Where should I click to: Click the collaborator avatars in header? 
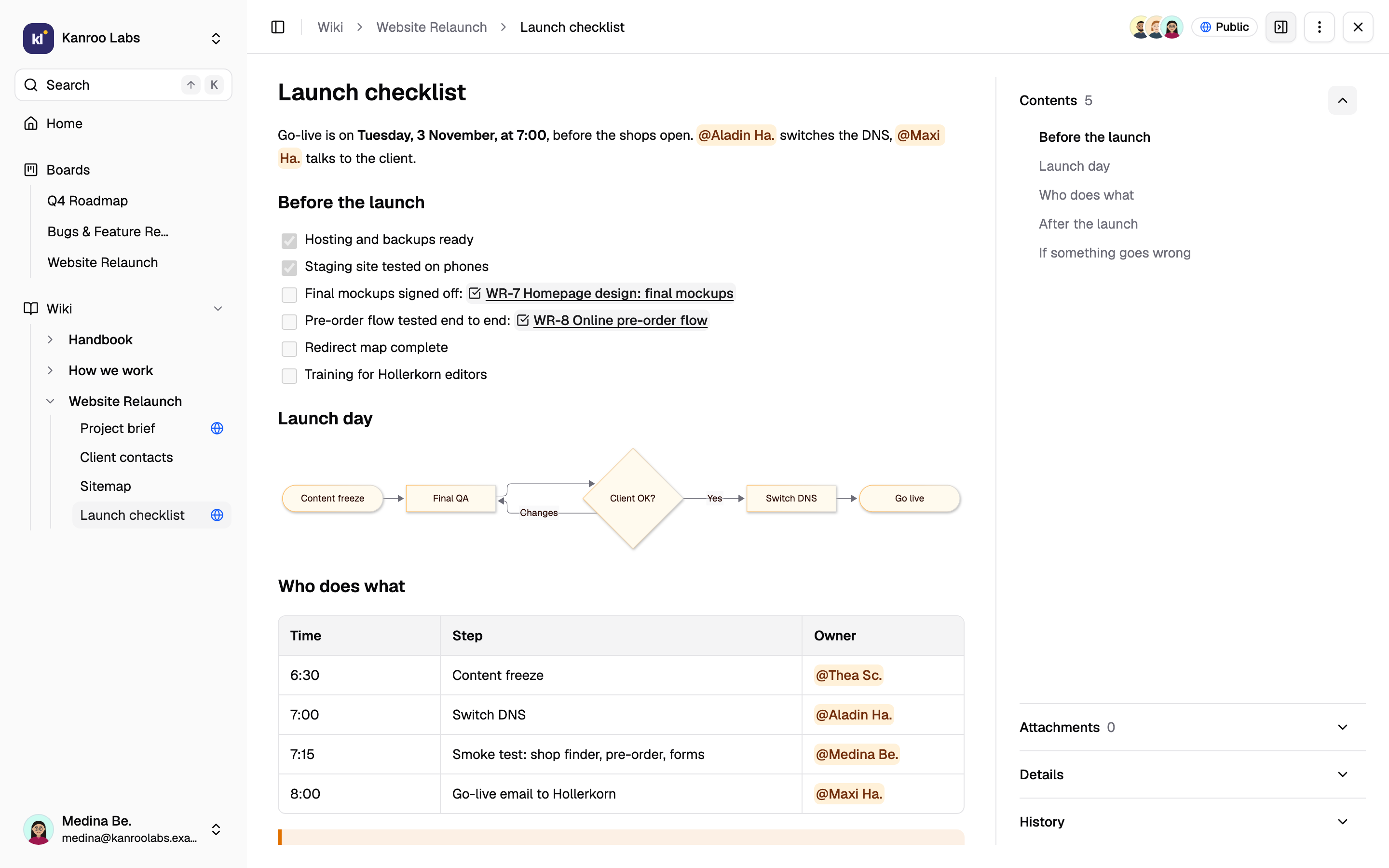point(1156,27)
